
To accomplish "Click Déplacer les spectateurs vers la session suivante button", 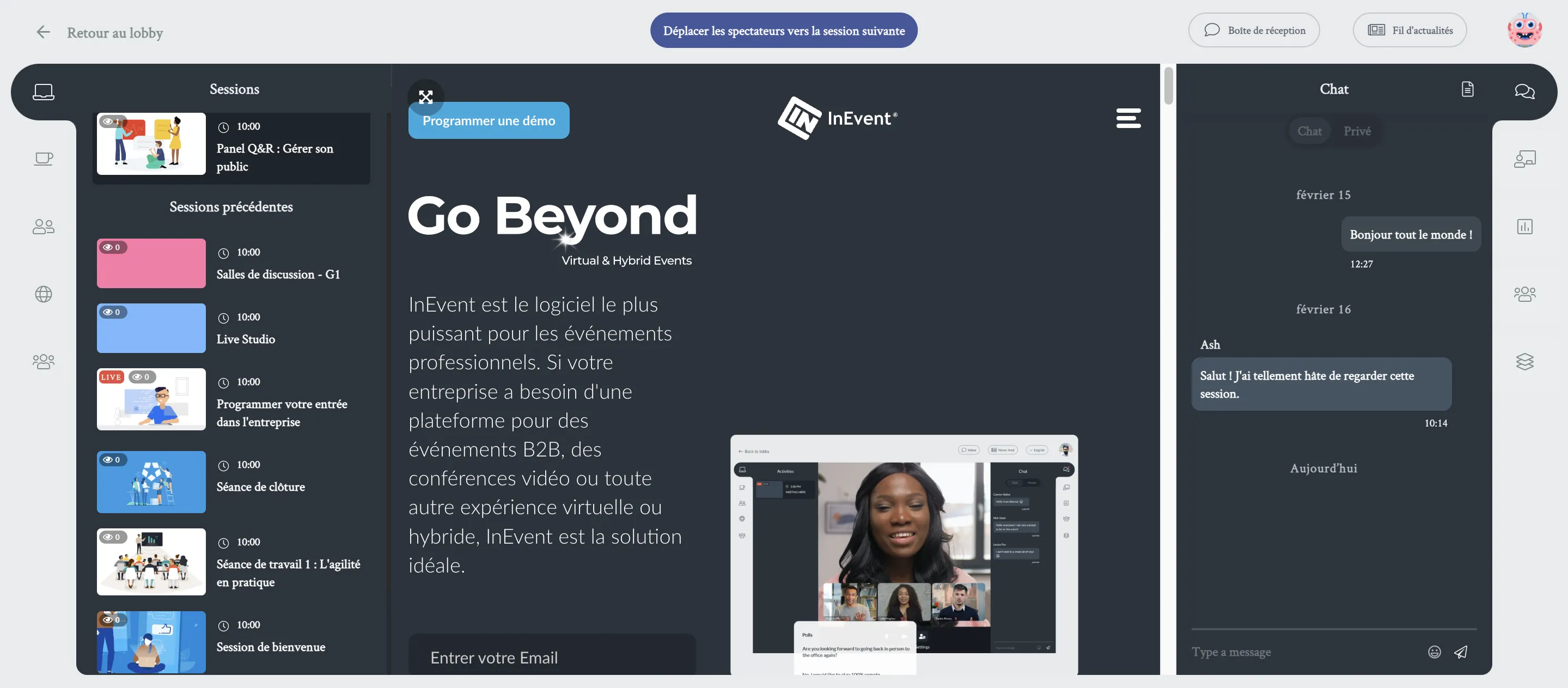I will 784,30.
